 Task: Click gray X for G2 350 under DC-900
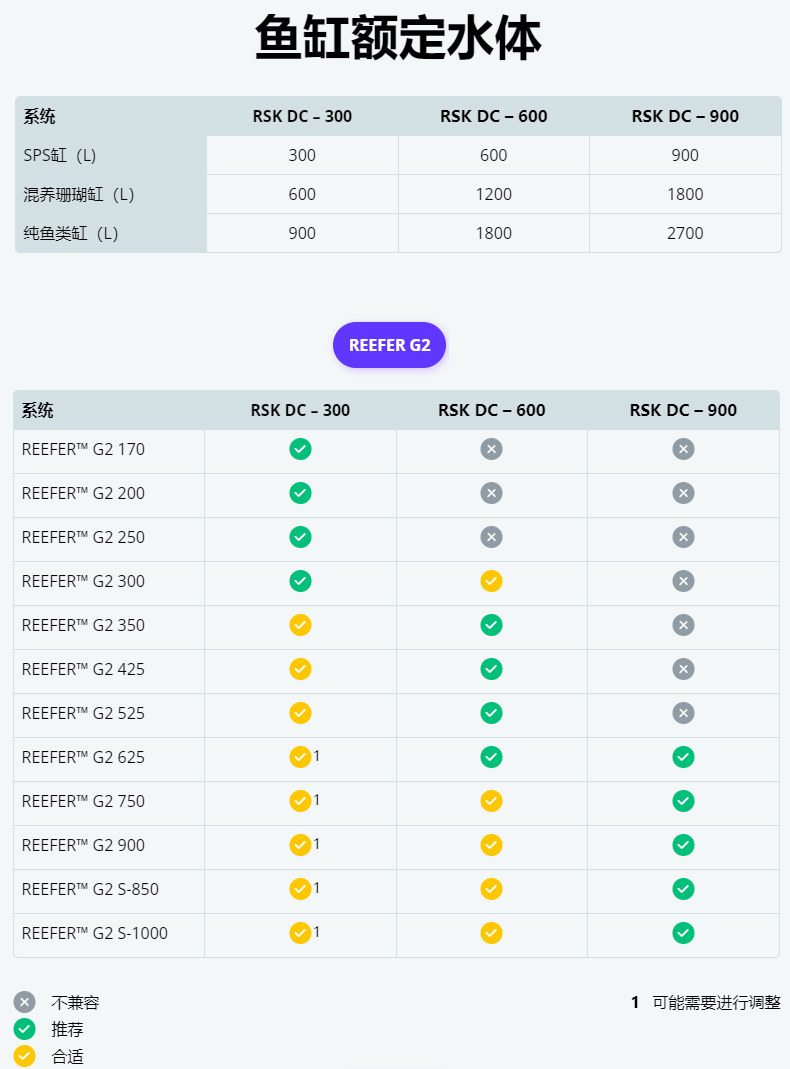click(x=683, y=625)
